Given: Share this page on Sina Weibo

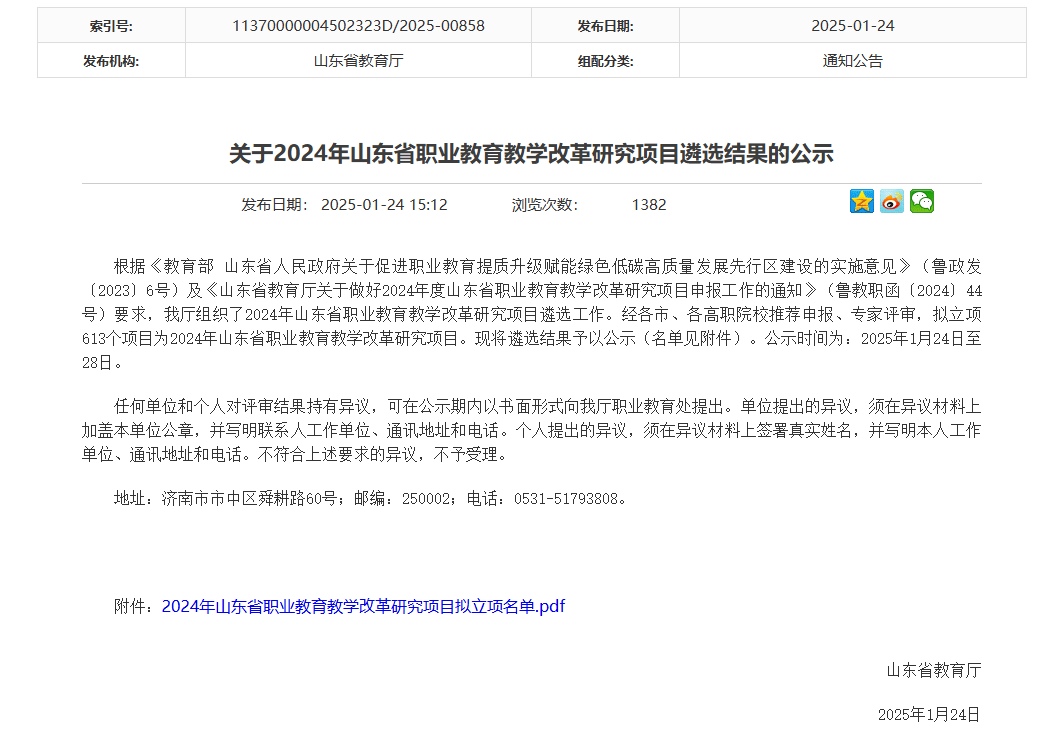Looking at the screenshot, I should 892,202.
